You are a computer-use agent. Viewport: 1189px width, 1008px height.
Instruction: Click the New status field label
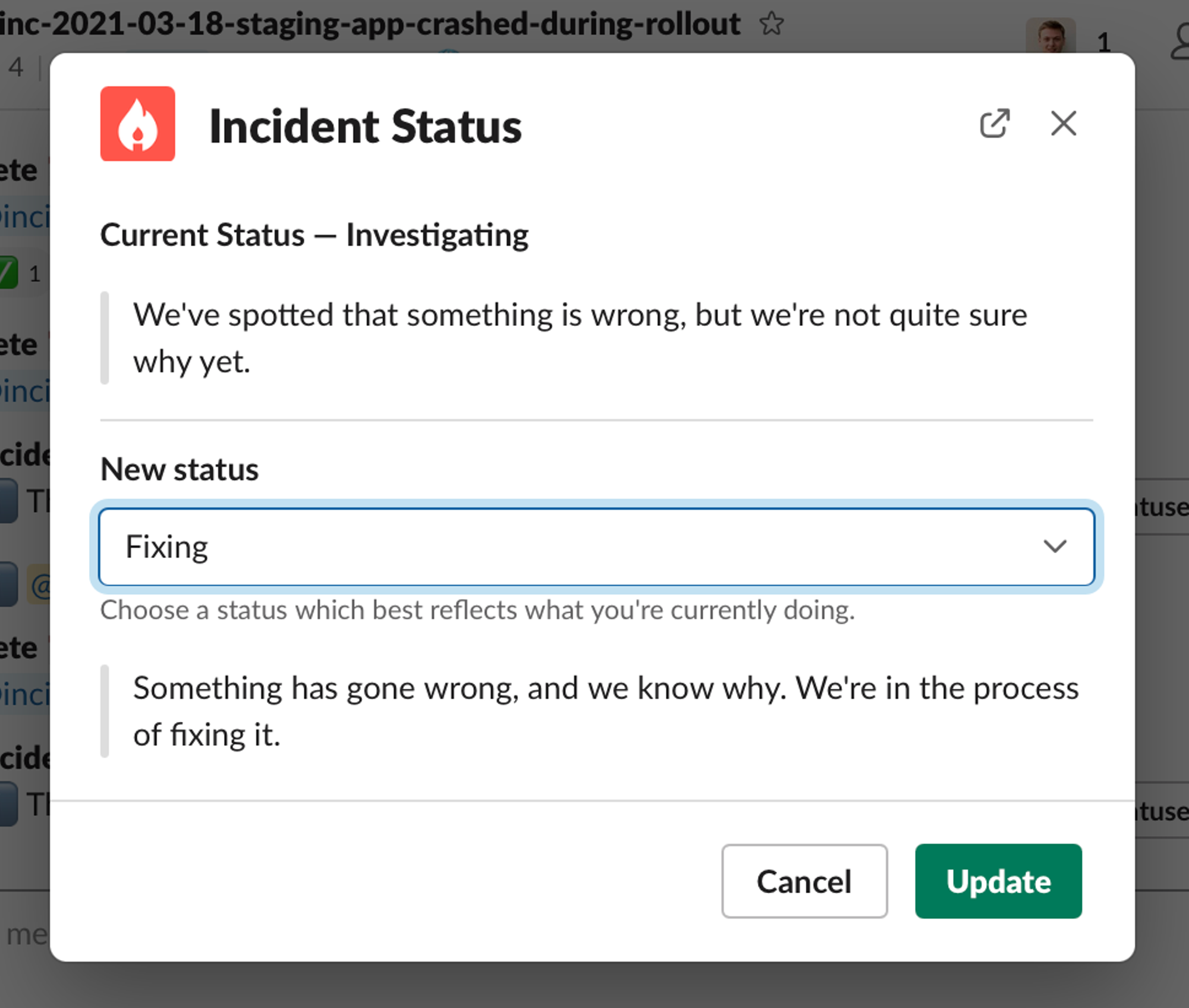click(x=180, y=469)
